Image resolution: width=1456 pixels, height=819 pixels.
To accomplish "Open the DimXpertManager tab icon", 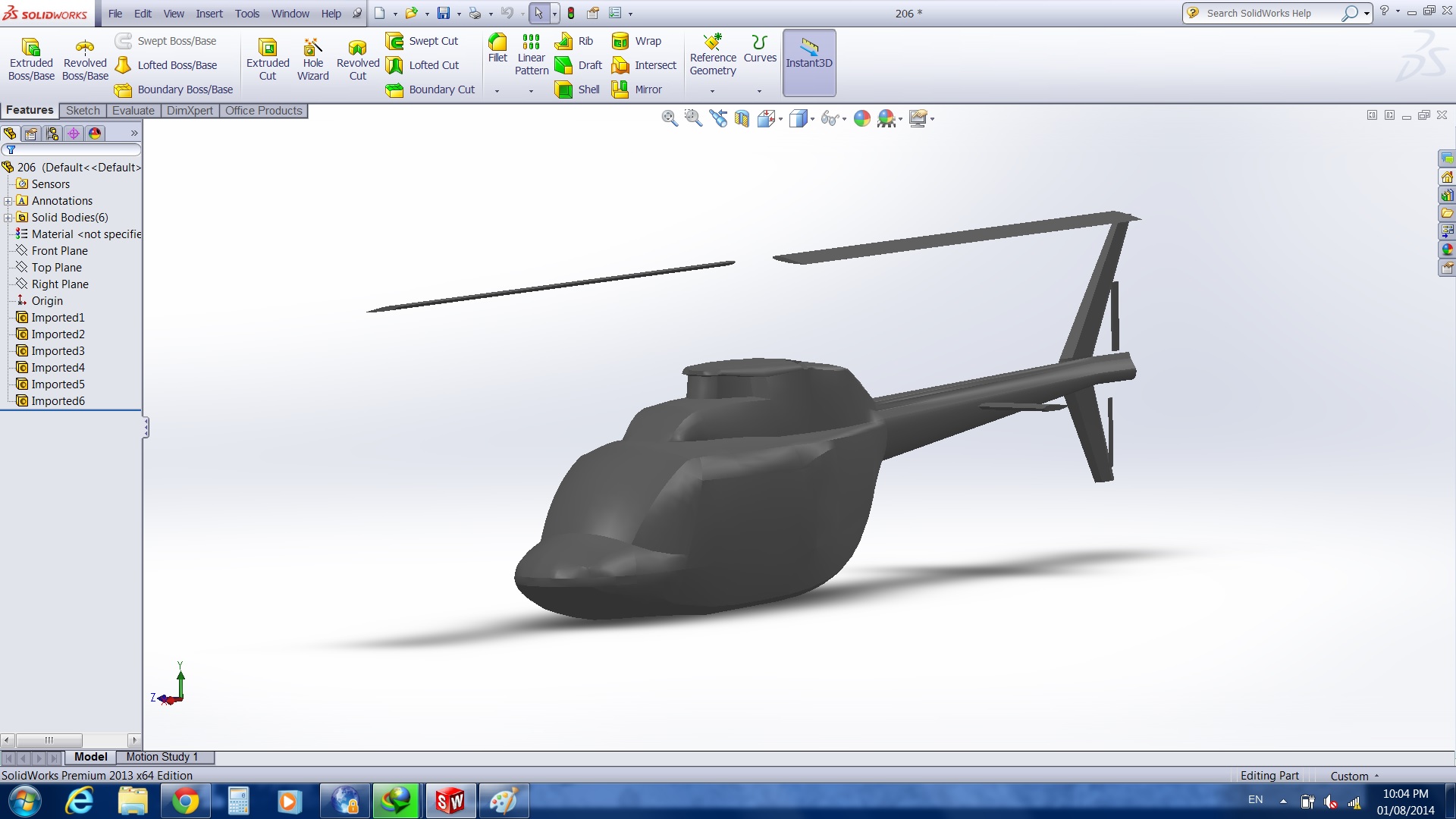I will pyautogui.click(x=74, y=133).
